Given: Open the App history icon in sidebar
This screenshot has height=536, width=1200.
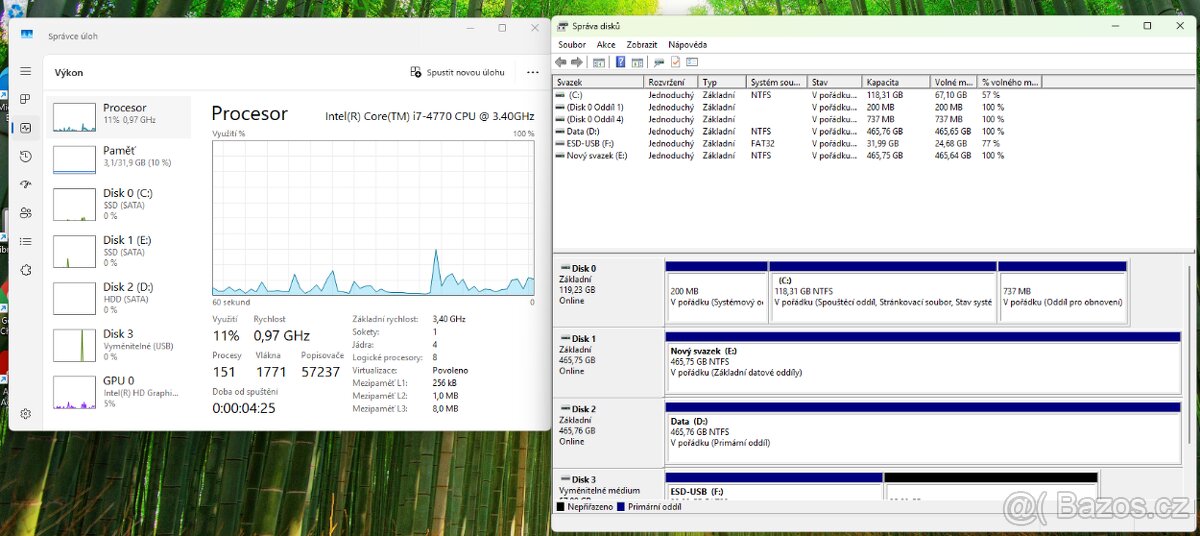Looking at the screenshot, I should (x=26, y=156).
